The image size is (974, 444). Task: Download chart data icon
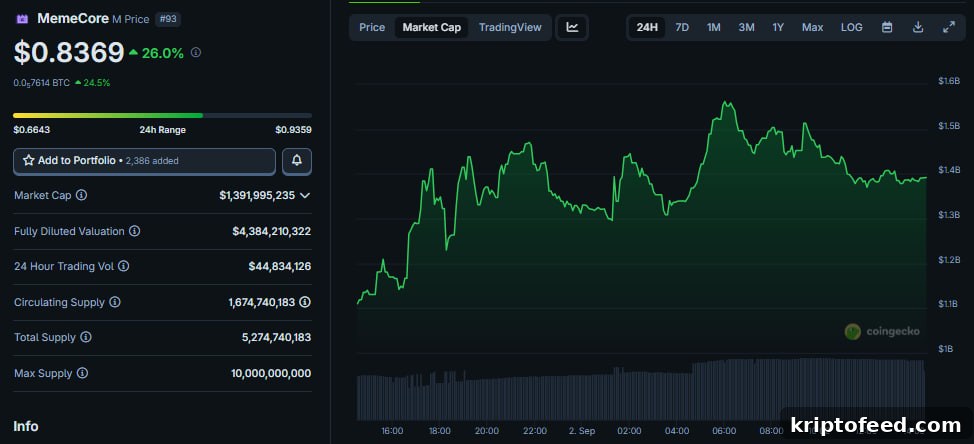[x=918, y=27]
